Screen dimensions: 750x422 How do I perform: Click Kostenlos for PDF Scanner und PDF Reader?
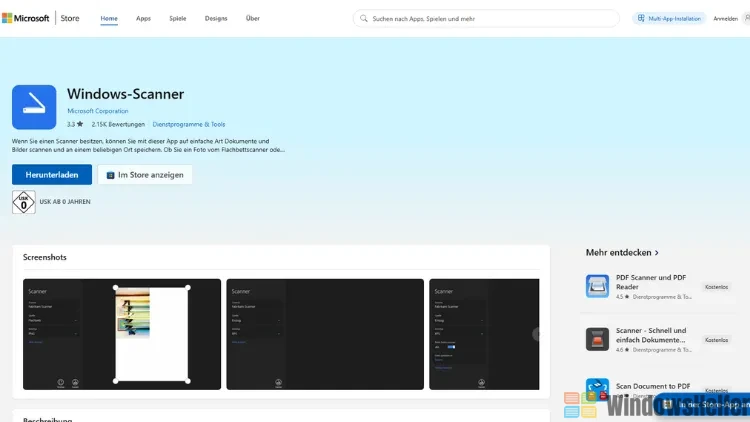pyautogui.click(x=716, y=287)
